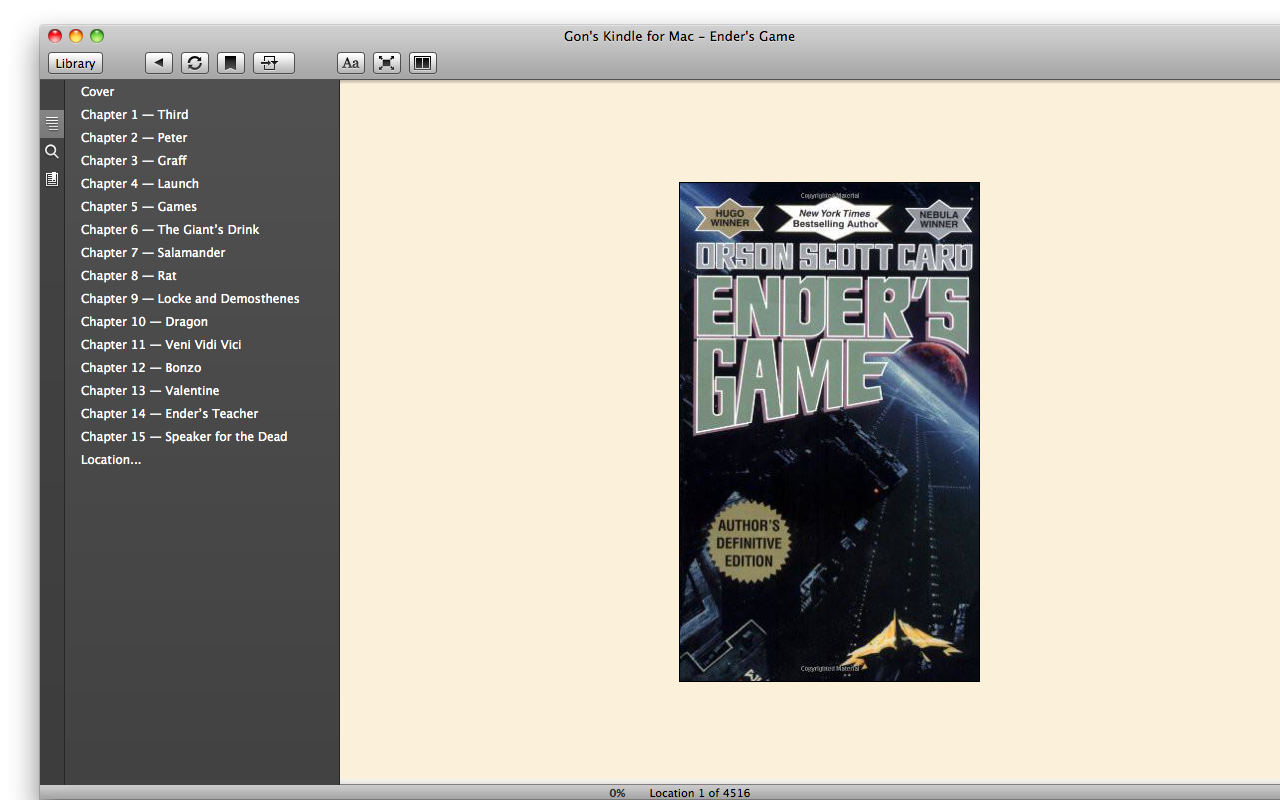Jump to Chapter 4 — Launch
Image resolution: width=1280 pixels, height=800 pixels.
[140, 184]
